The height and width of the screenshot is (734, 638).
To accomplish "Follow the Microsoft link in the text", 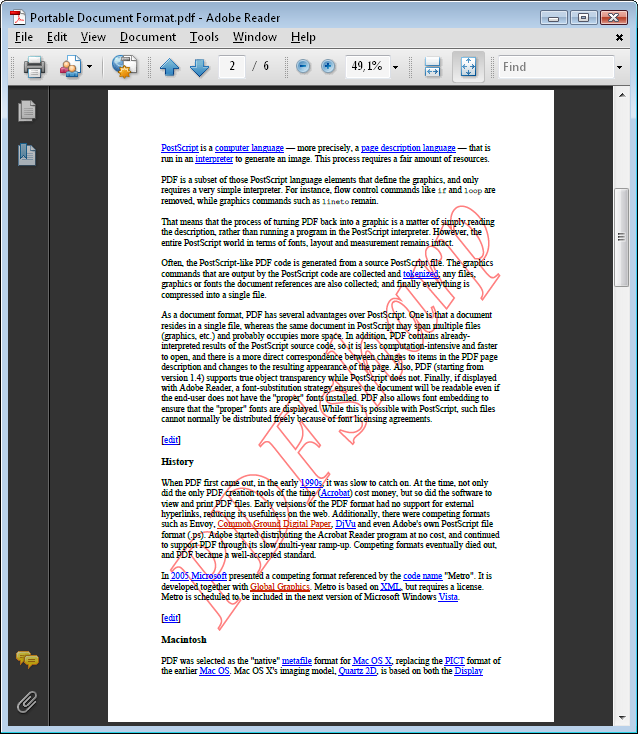I will click(210, 576).
